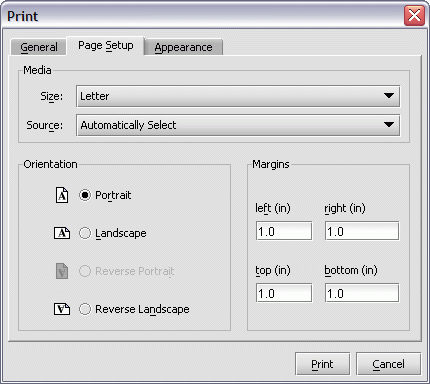Switch to the Page Setup tab
430x384 pixels.
point(106,45)
